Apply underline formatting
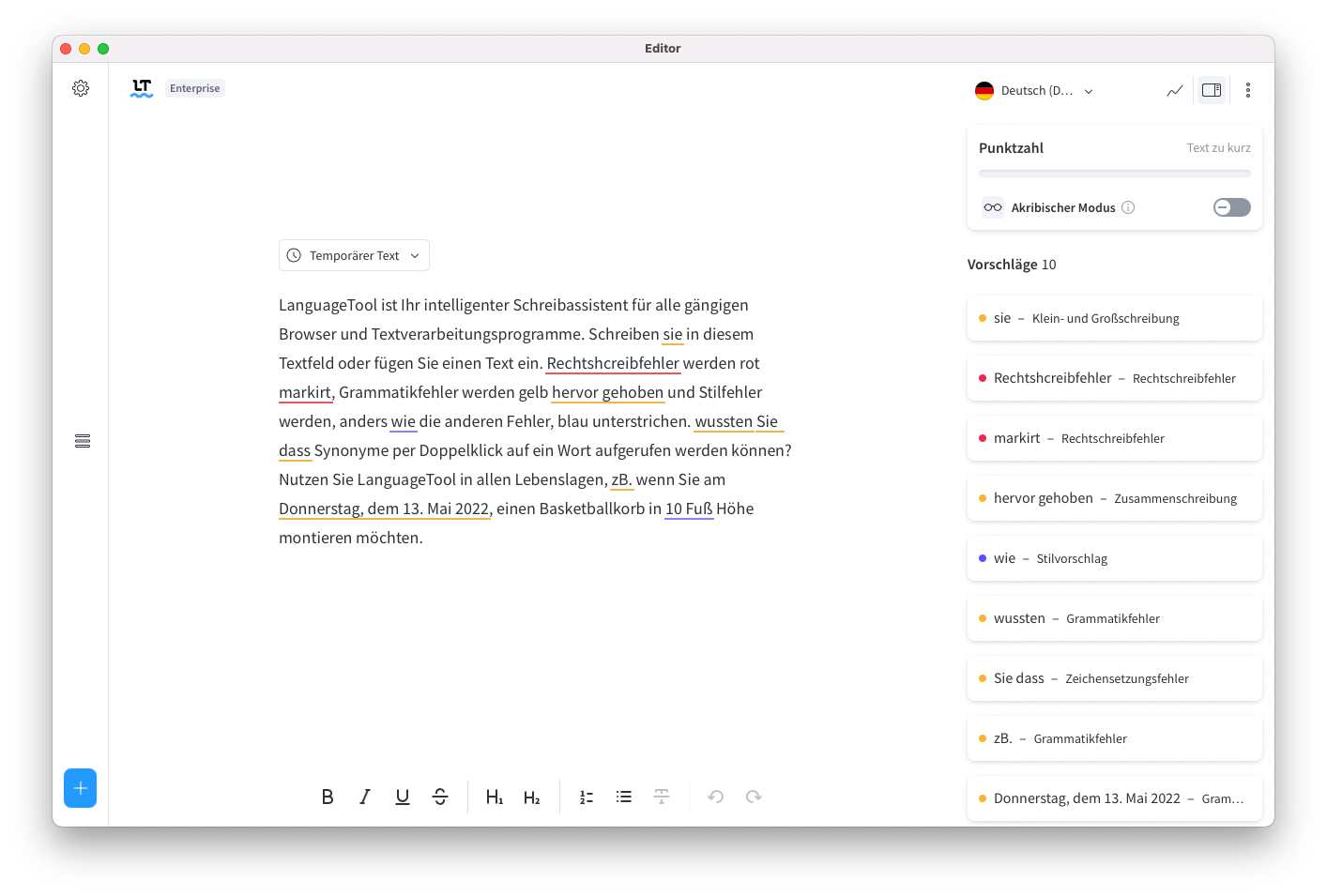The height and width of the screenshot is (896, 1327). click(403, 797)
